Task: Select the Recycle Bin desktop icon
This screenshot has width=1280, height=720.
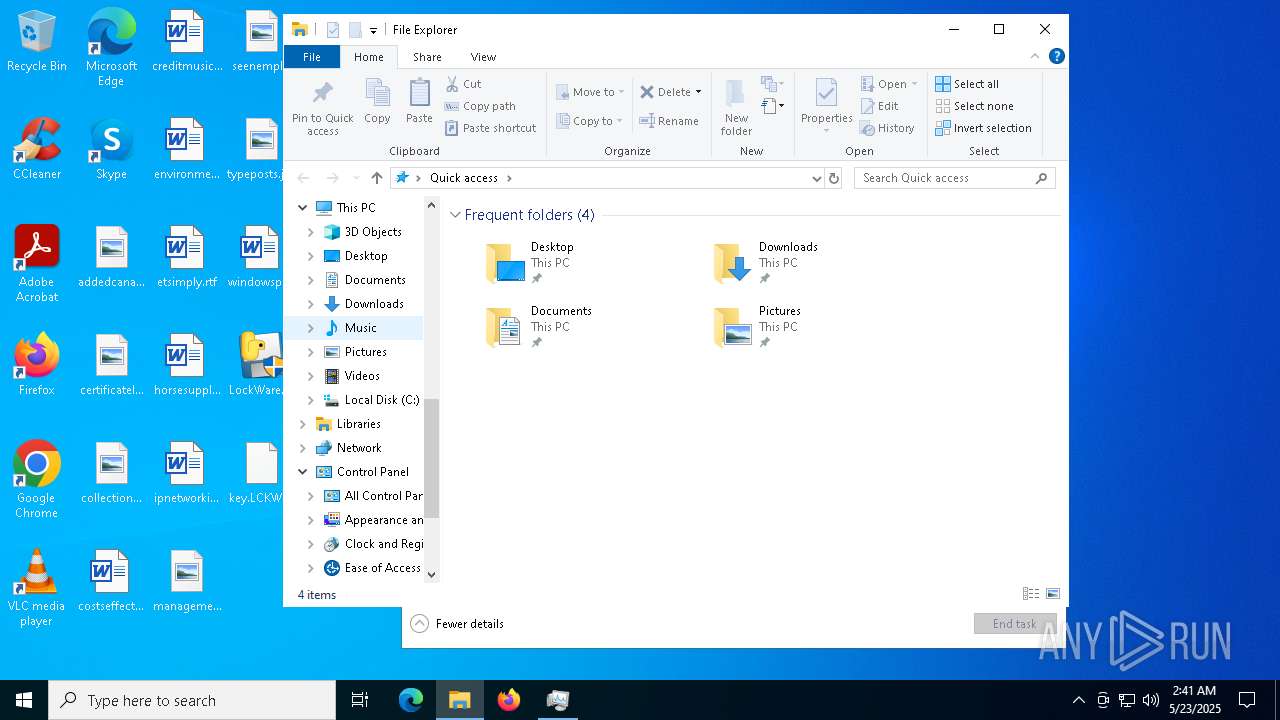Action: (x=37, y=42)
